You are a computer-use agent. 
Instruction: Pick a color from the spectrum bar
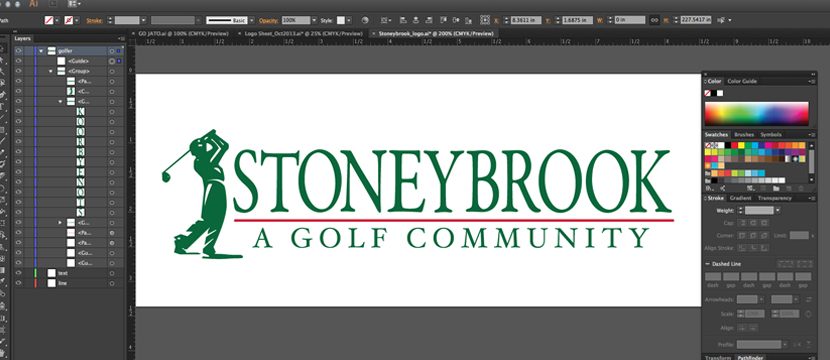756,113
